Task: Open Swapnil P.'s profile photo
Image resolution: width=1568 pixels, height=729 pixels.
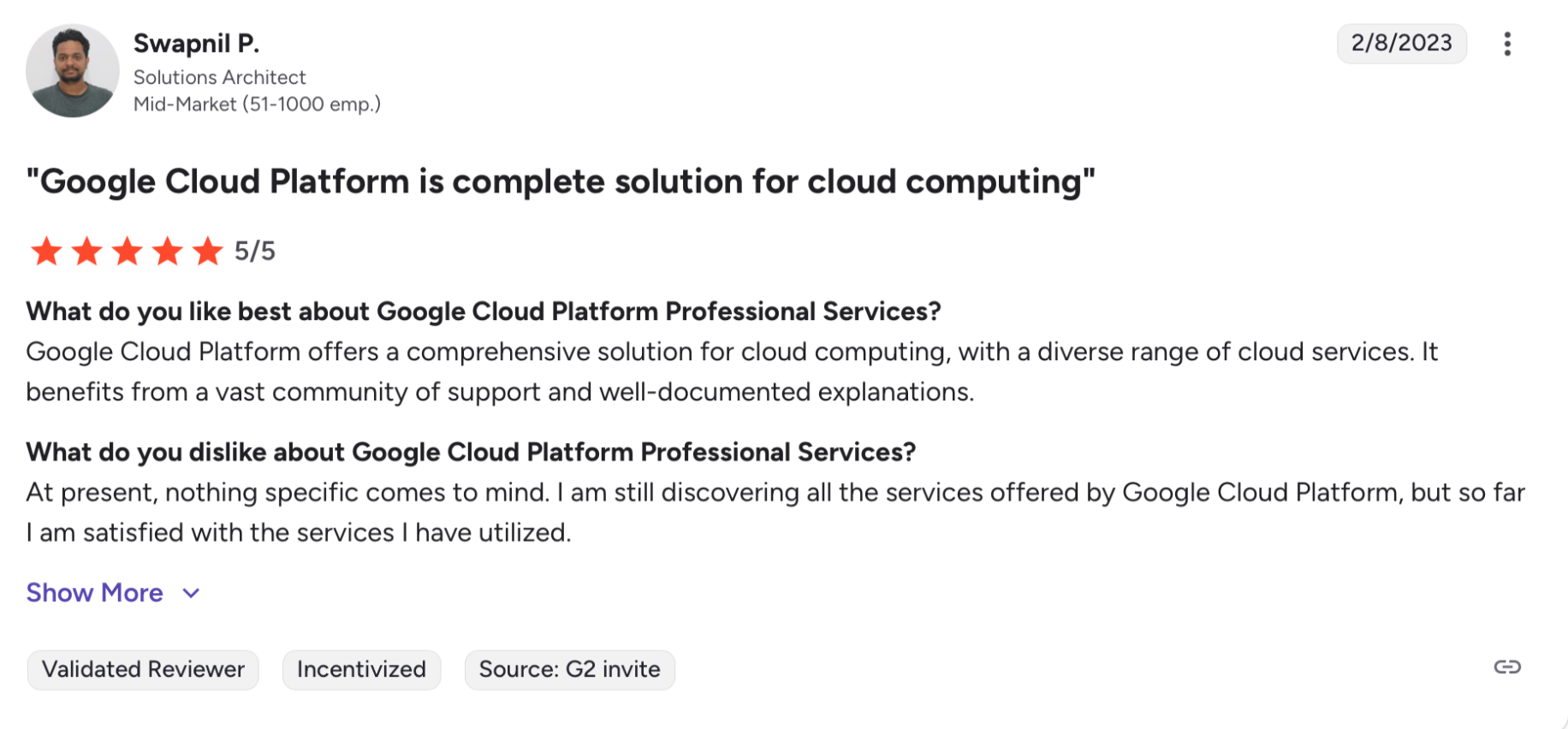Action: tap(72, 70)
